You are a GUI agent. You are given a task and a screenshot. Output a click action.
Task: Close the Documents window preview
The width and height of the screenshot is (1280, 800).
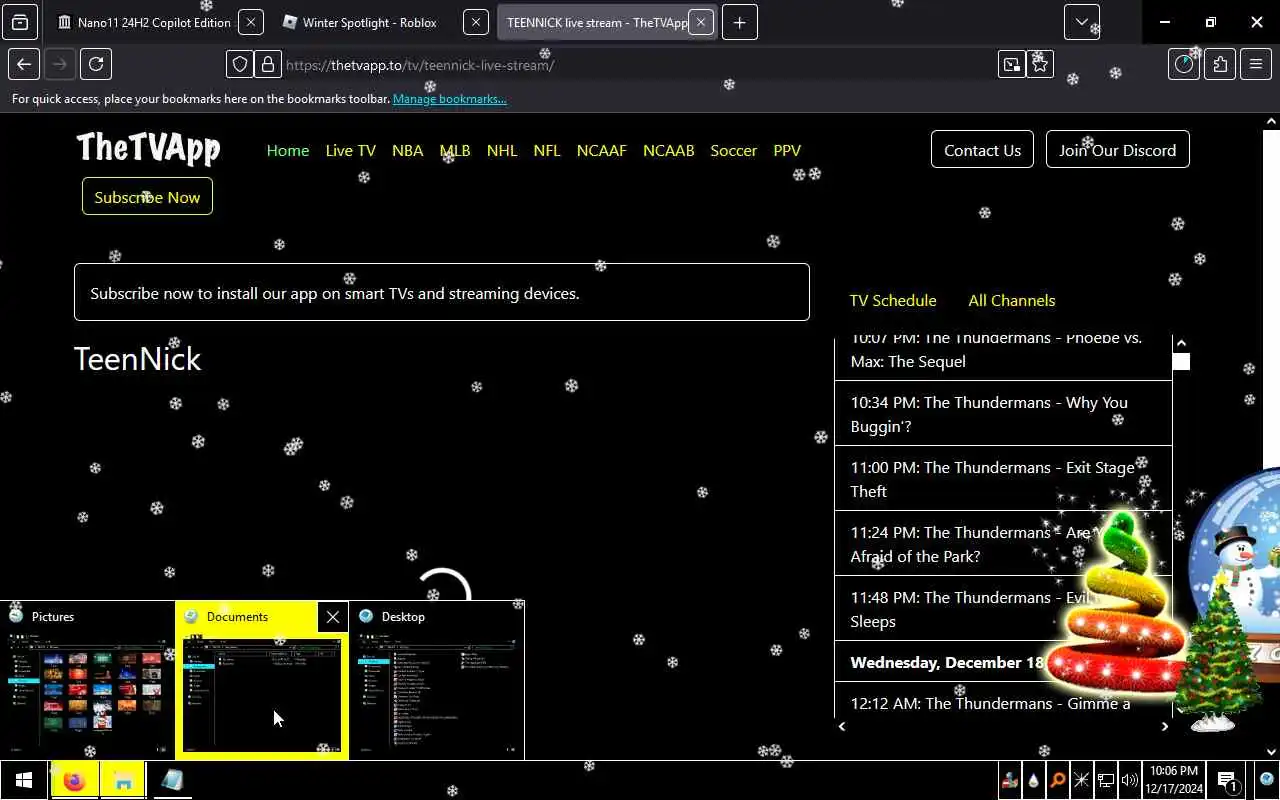[x=333, y=617]
